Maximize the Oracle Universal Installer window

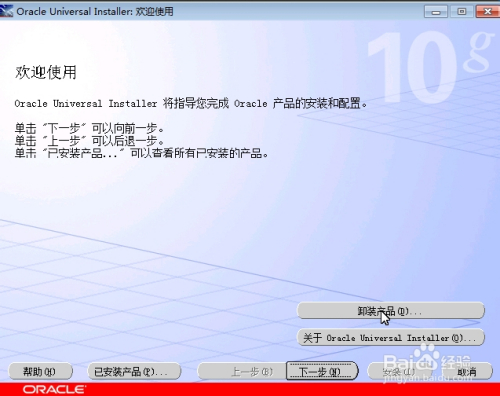tap(462, 12)
